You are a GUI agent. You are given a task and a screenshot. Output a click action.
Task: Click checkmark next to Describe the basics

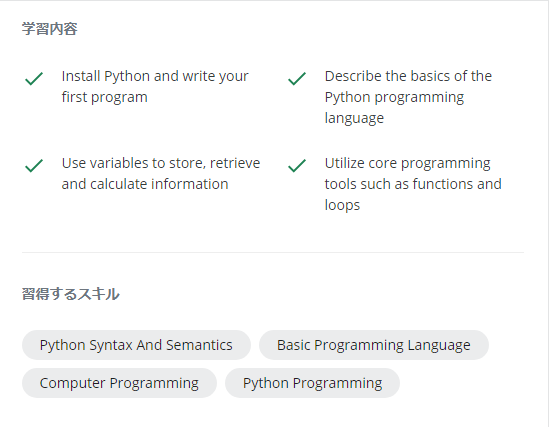(x=297, y=79)
